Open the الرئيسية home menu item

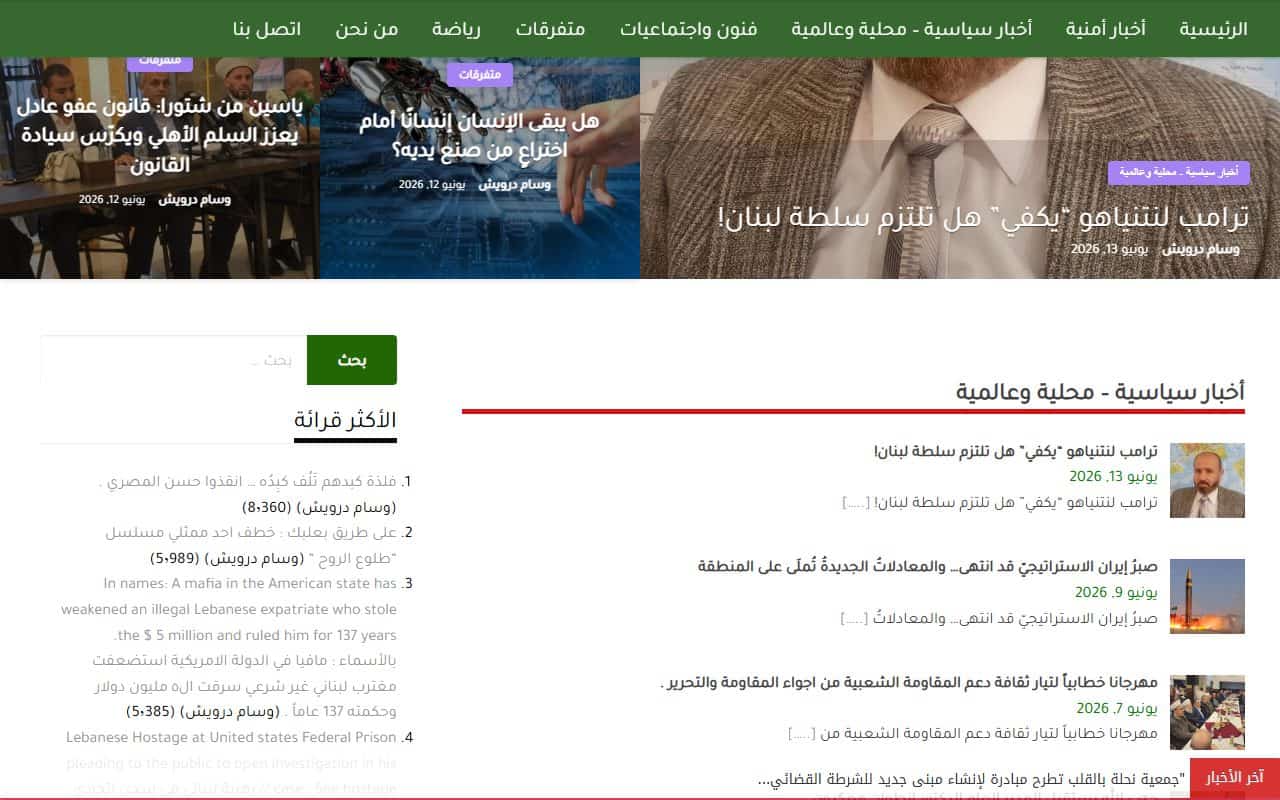[1213, 29]
